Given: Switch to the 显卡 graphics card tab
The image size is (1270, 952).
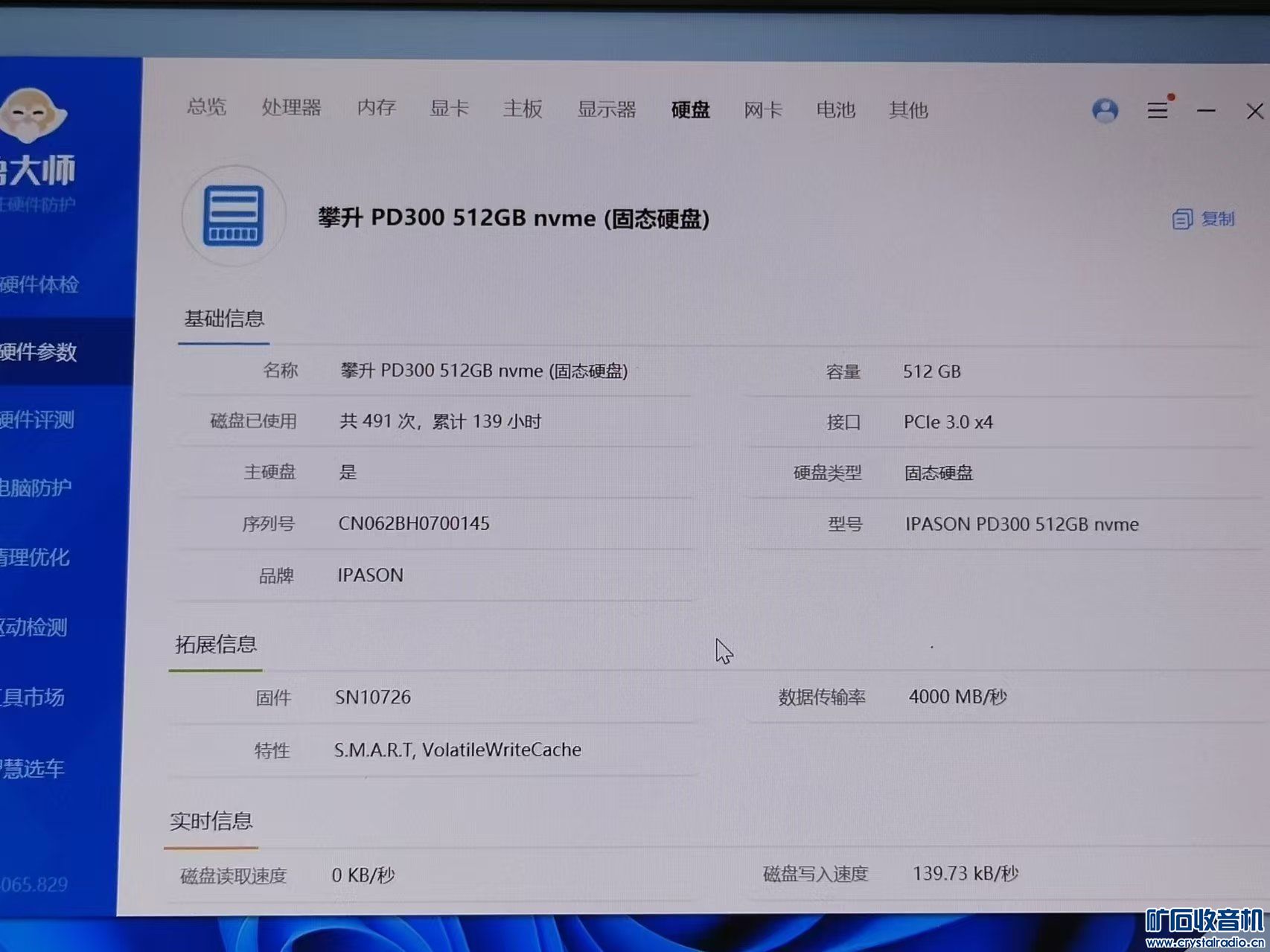Looking at the screenshot, I should pos(449,109).
